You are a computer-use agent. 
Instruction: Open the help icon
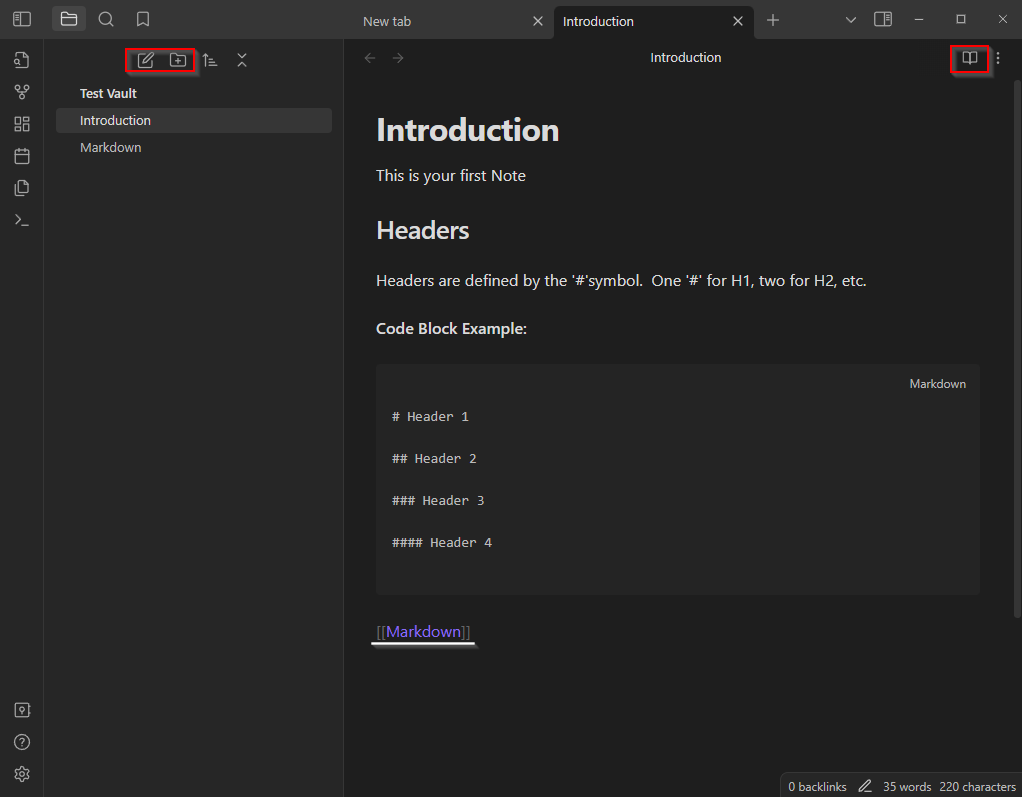22,742
